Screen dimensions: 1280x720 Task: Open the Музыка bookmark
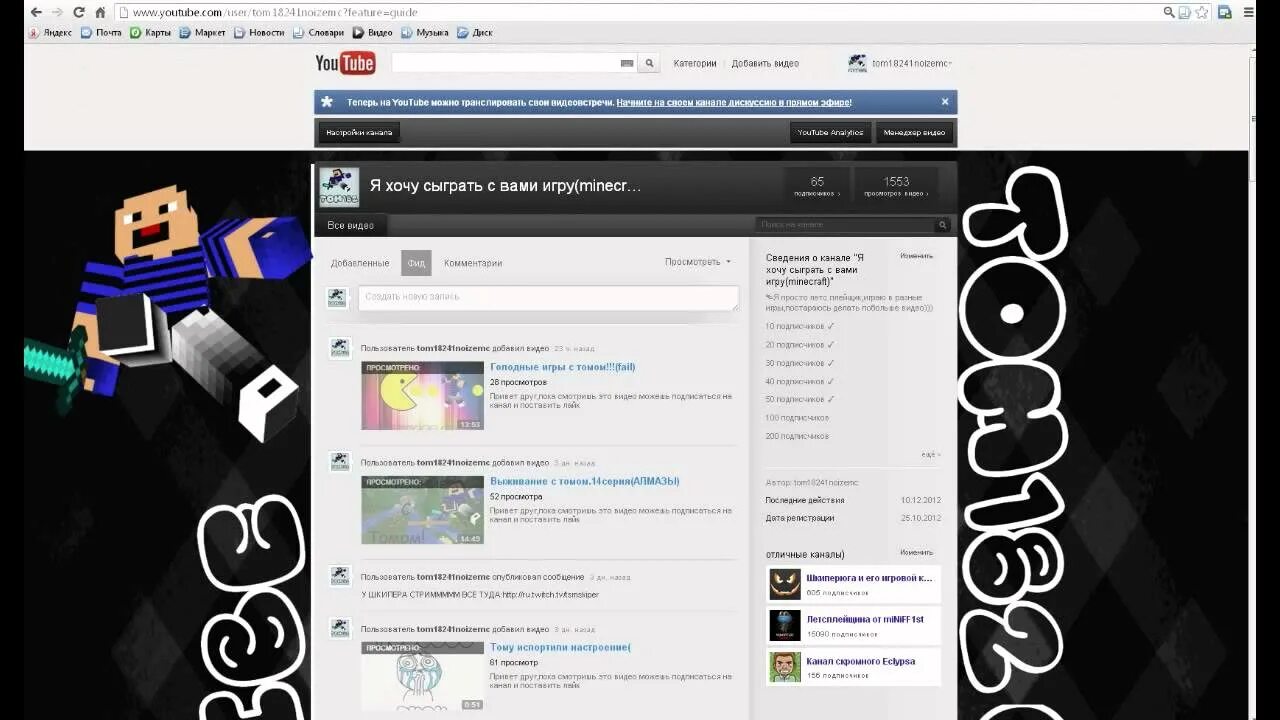(x=425, y=32)
